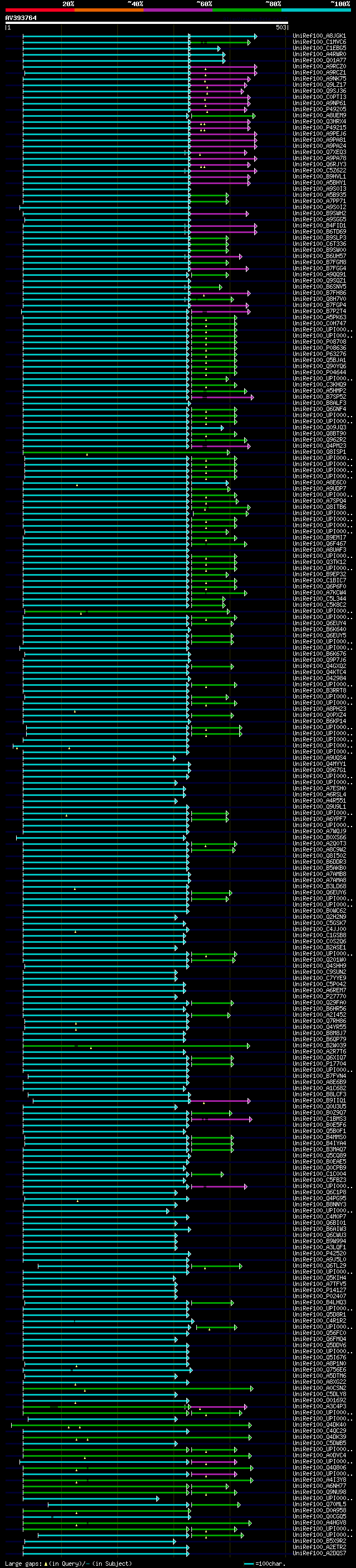Viewport: 356px width, 1568px height.
Task: Select label UniRef100_A5B935
Action: 319,195
